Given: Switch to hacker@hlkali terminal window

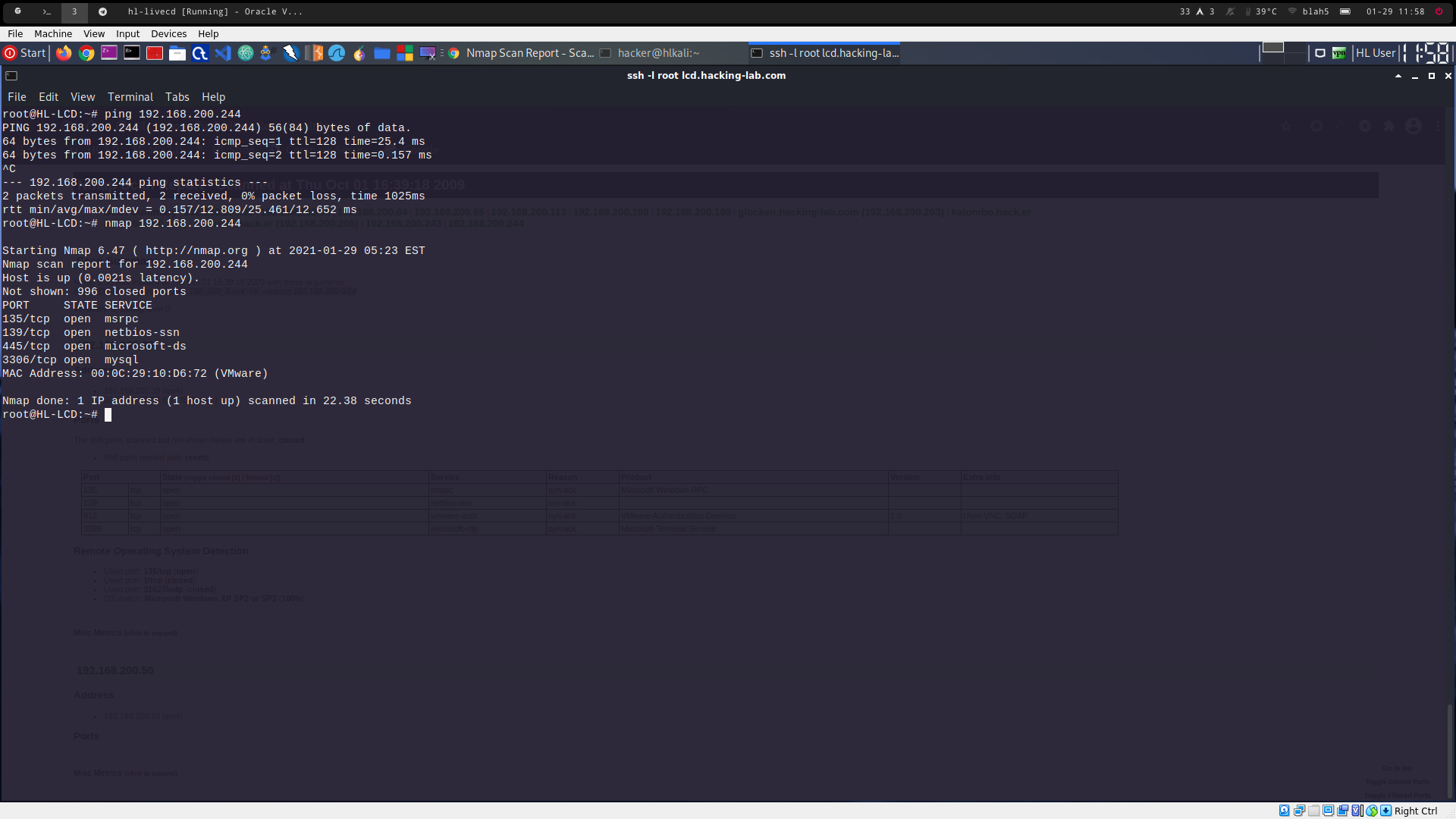Looking at the screenshot, I should [x=657, y=53].
